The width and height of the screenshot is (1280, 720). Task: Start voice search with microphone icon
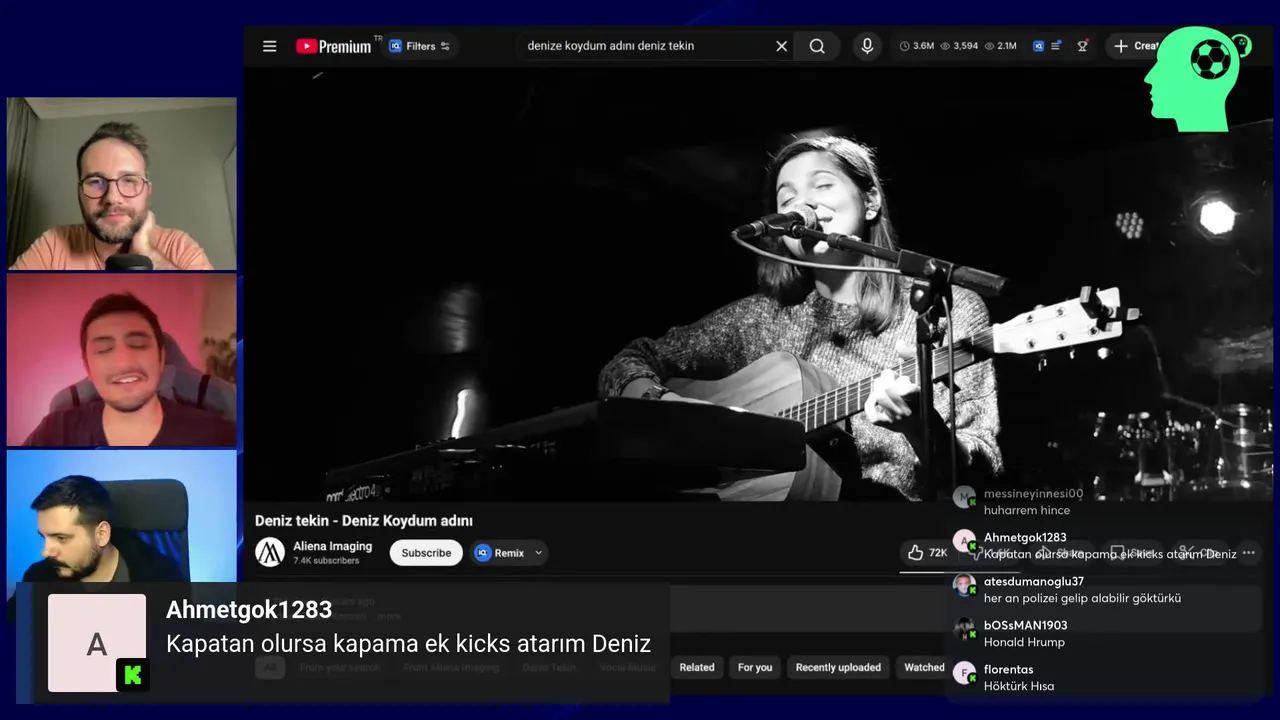coord(867,46)
